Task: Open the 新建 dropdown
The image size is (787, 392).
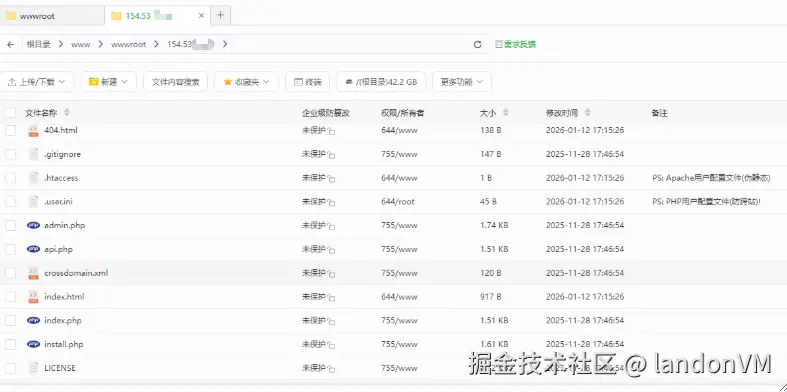Action: coord(108,82)
